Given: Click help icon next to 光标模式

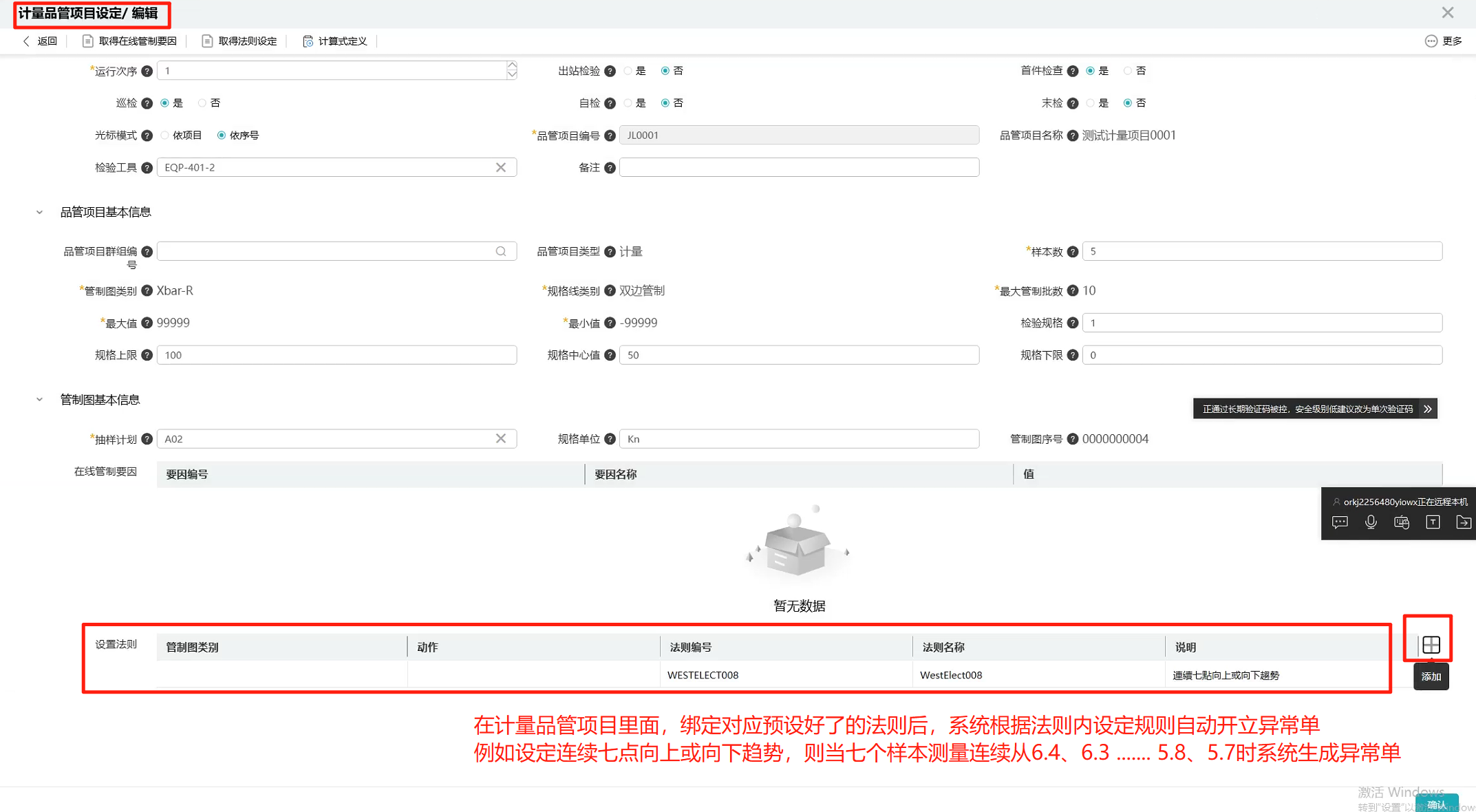Looking at the screenshot, I should (147, 136).
